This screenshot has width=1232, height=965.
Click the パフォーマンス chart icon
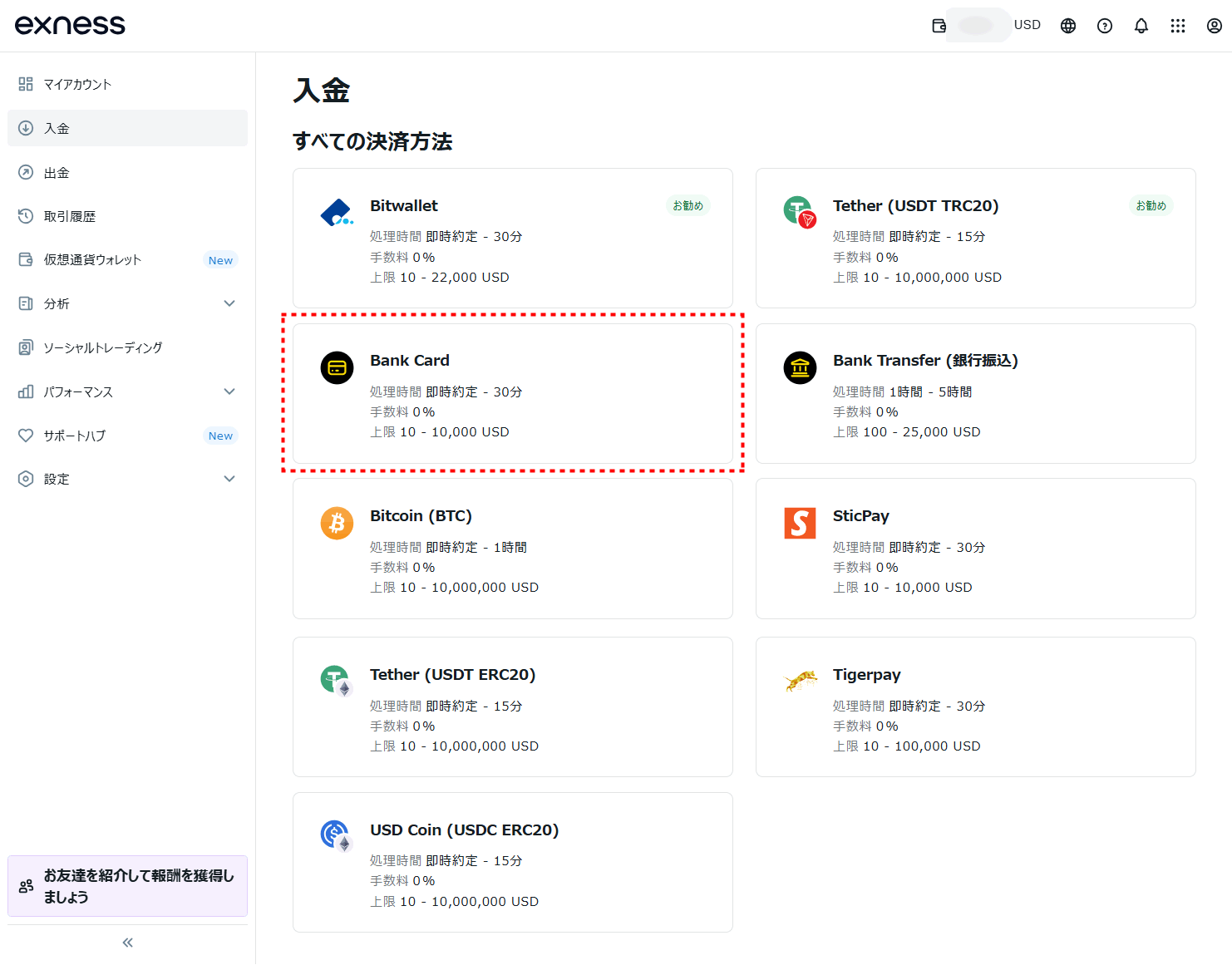pos(26,391)
